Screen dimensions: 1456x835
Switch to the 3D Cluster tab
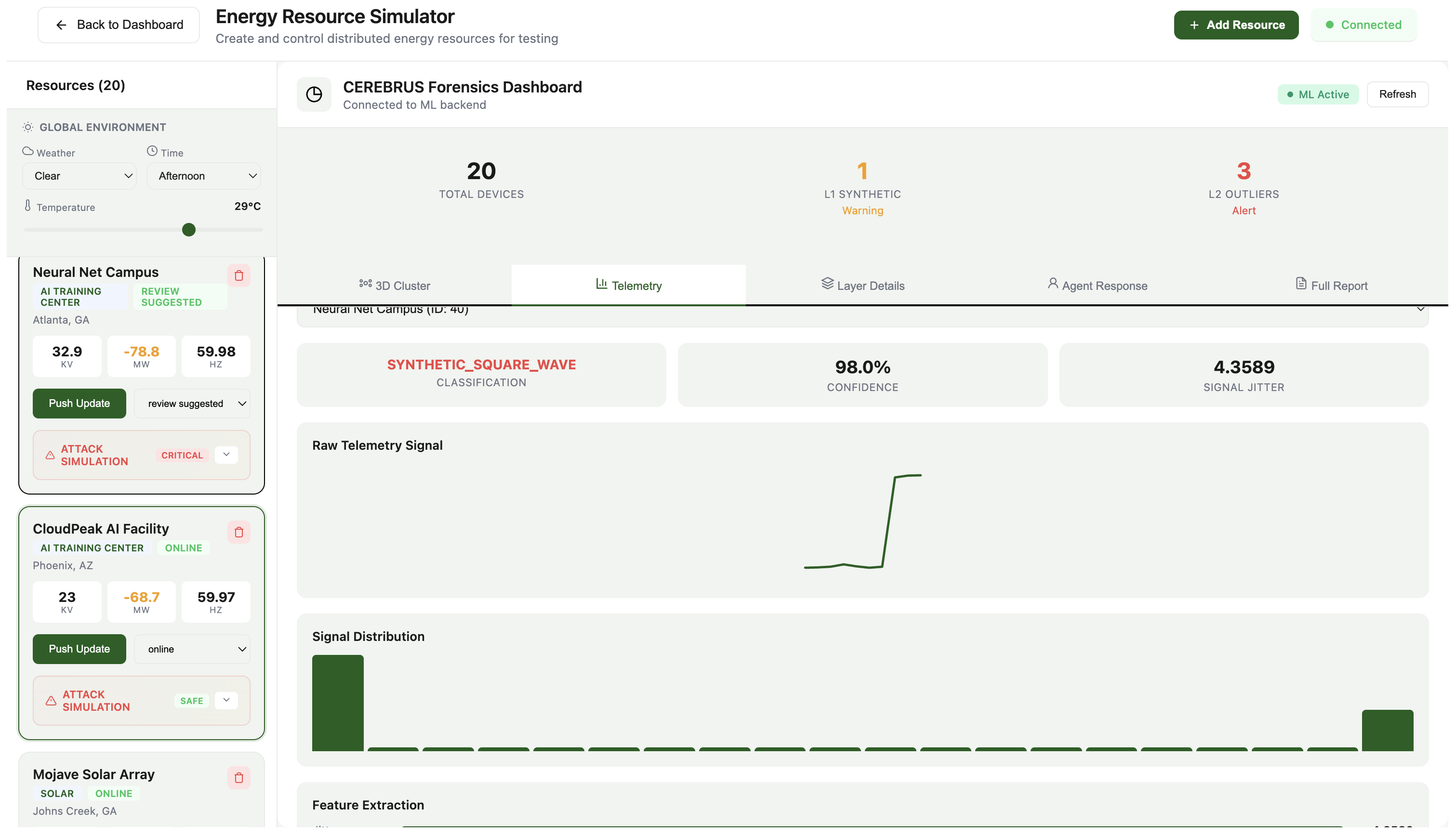click(x=395, y=286)
